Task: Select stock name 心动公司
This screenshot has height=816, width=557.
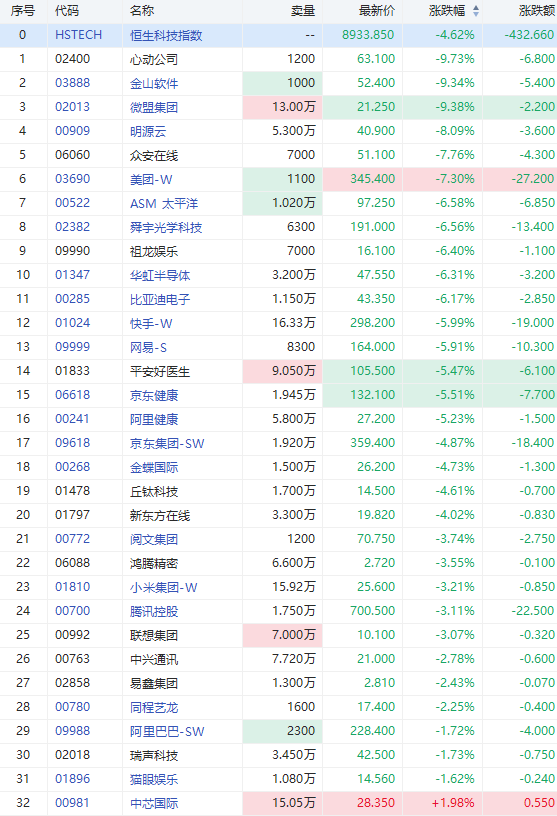Action: pyautogui.click(x=154, y=59)
